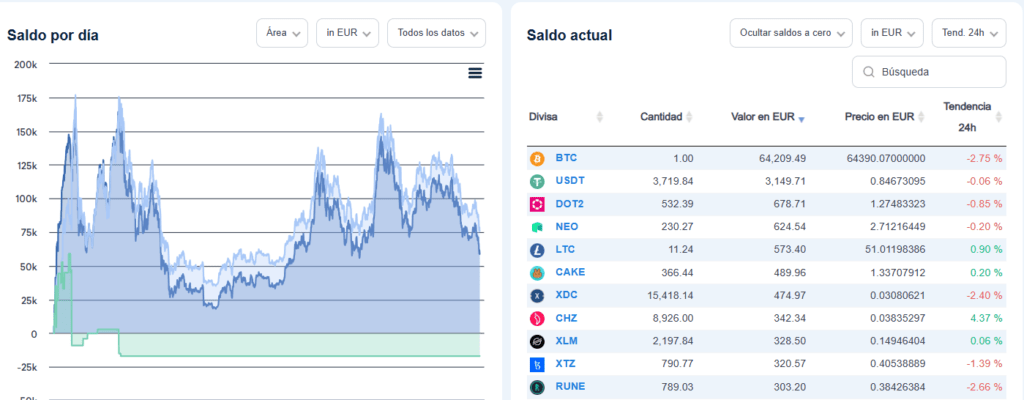Screen dimensions: 1024x400
Task: Expand the Tend. 24h dropdown
Action: pos(968,33)
